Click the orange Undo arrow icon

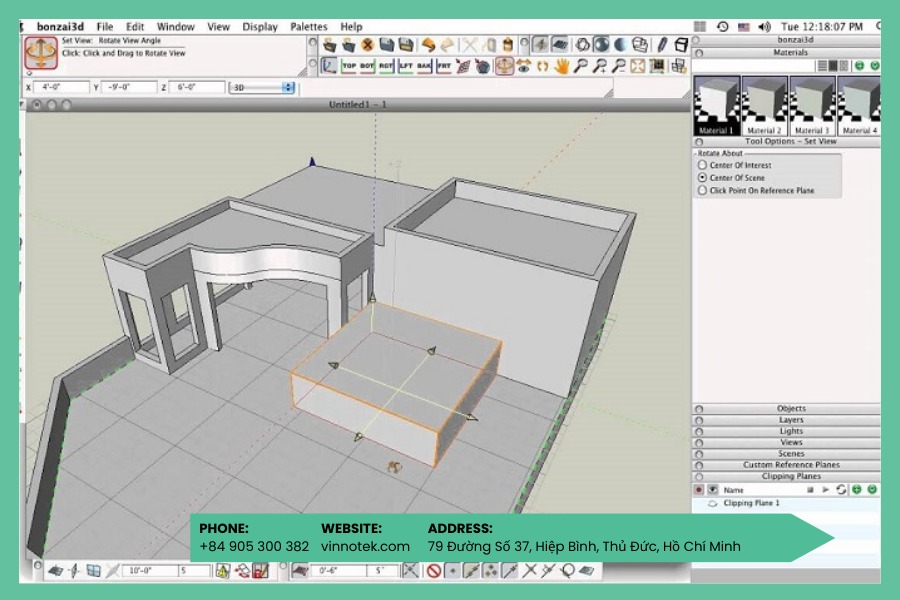tap(428, 45)
